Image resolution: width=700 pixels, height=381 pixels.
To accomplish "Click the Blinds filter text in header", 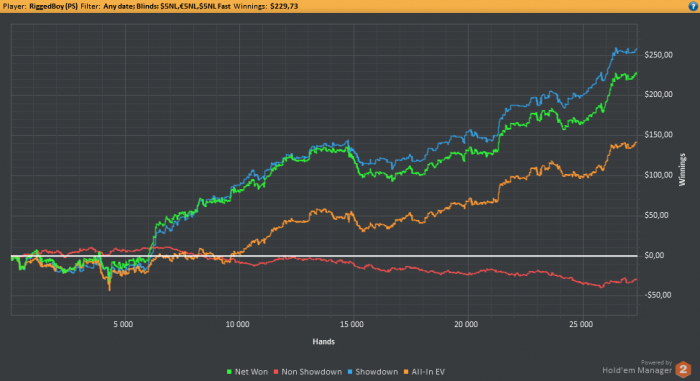I will (x=183, y=6).
